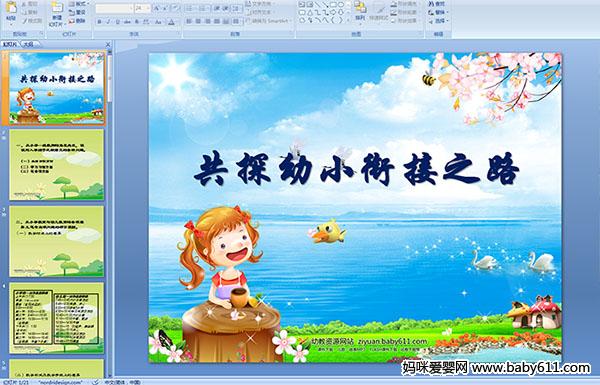The width and height of the screenshot is (600, 385).
Task: Click the Reset slide button
Action: point(77,12)
